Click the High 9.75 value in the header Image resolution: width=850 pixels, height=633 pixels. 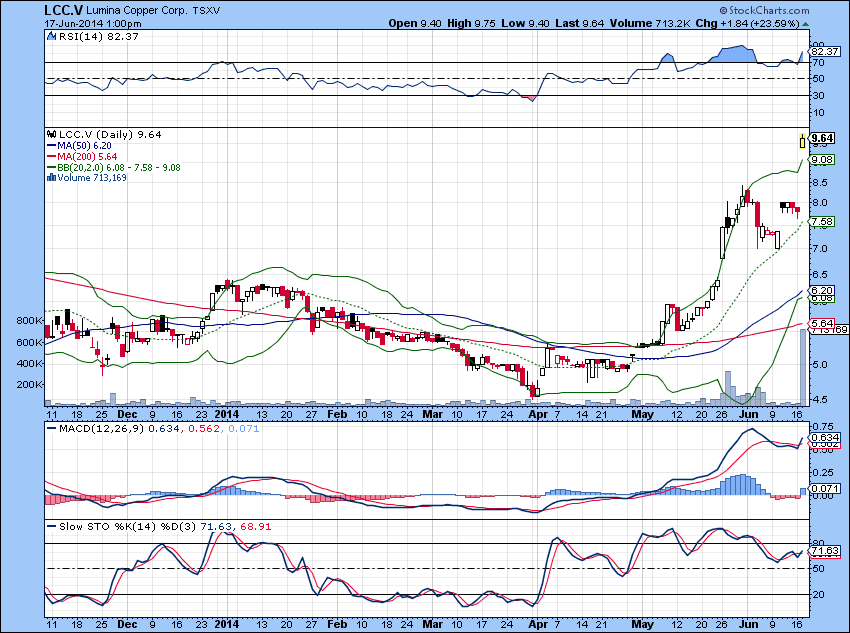(472, 23)
